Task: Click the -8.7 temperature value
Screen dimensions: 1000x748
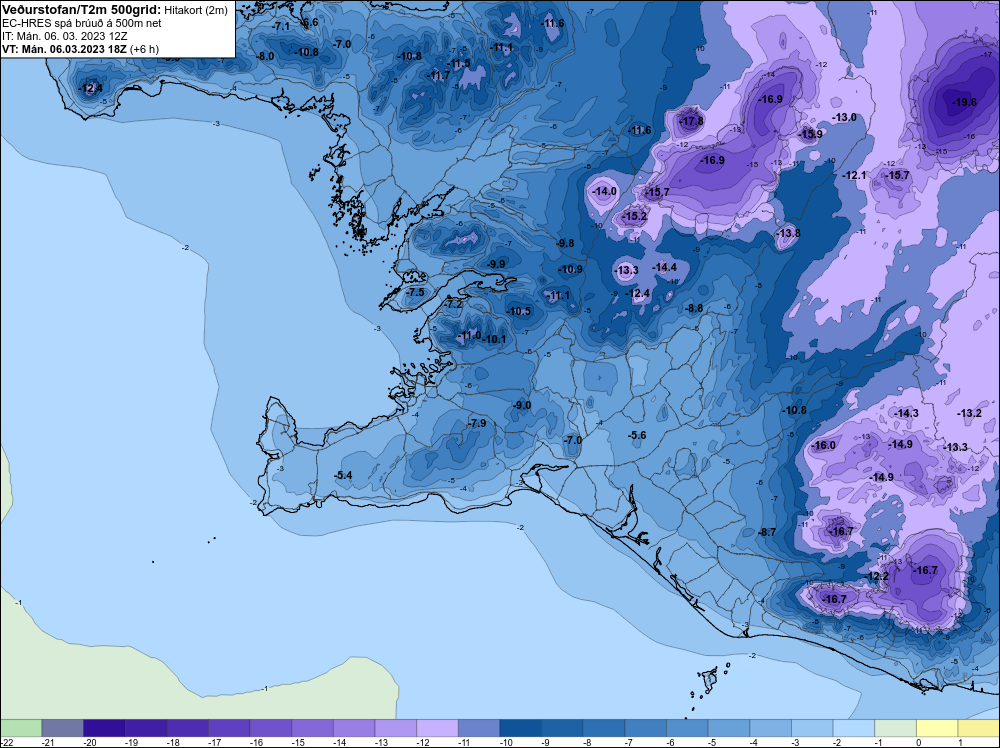Action: click(767, 532)
